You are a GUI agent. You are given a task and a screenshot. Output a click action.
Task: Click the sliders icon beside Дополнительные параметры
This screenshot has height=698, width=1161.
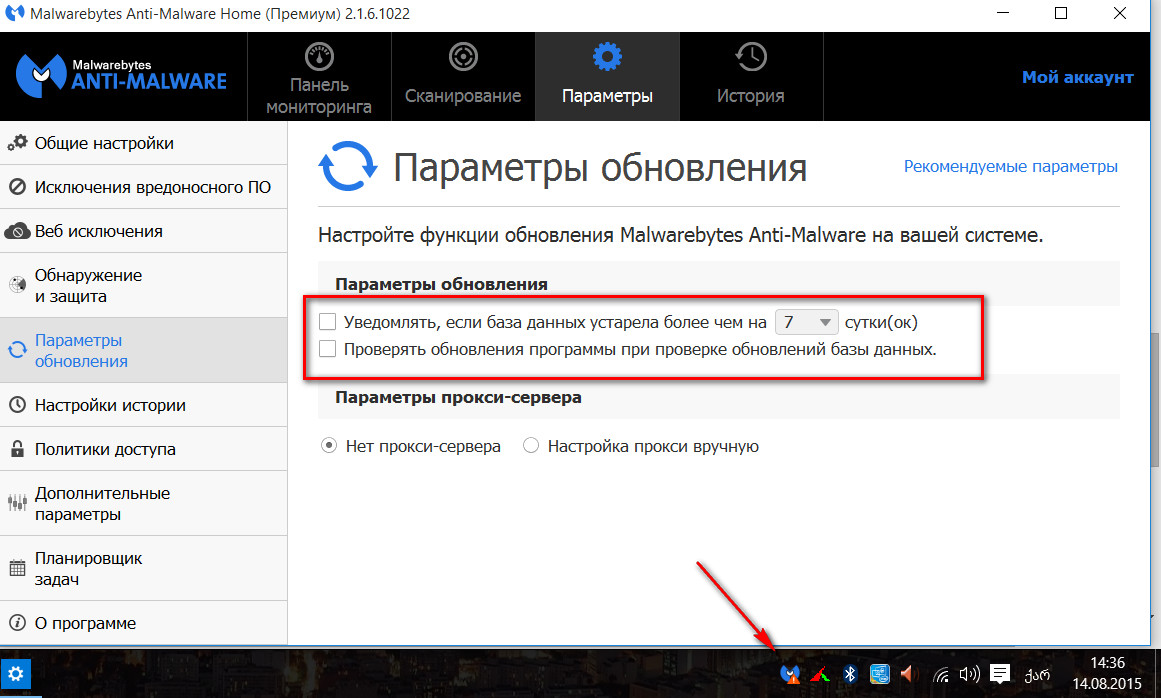tap(17, 503)
